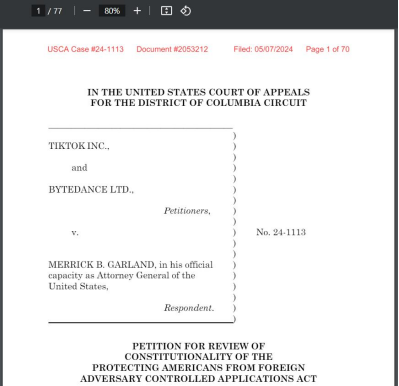
Task: Click the zoom out minus icon
Action: coord(87,11)
